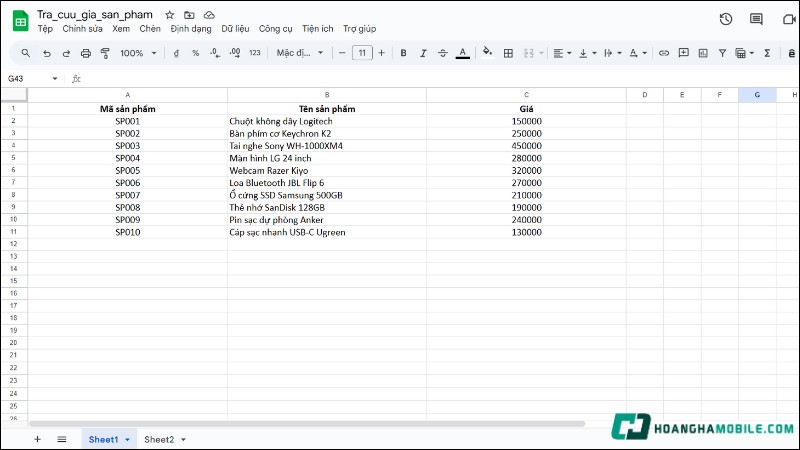Screen dimensions: 800x450
Task: Increase font size with plus button
Action: tap(381, 53)
